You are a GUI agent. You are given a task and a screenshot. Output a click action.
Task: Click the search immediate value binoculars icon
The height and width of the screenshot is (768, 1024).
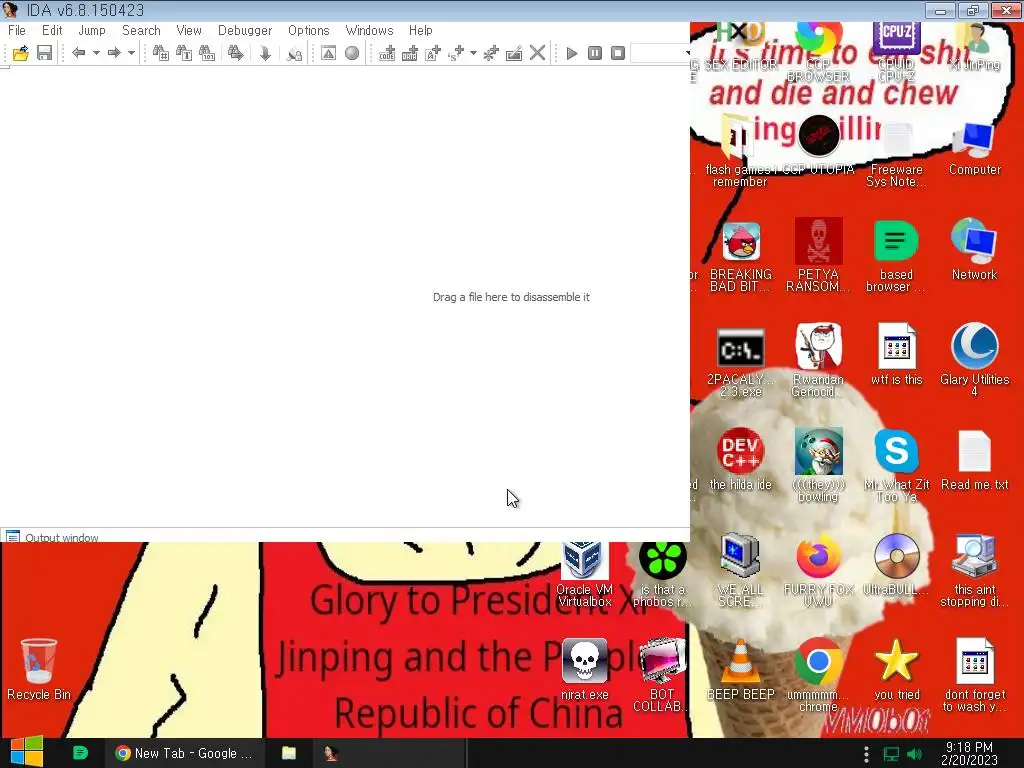tap(161, 53)
